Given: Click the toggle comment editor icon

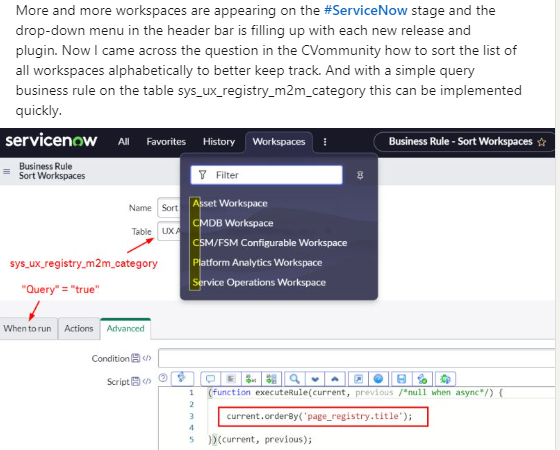Looking at the screenshot, I should [211, 379].
